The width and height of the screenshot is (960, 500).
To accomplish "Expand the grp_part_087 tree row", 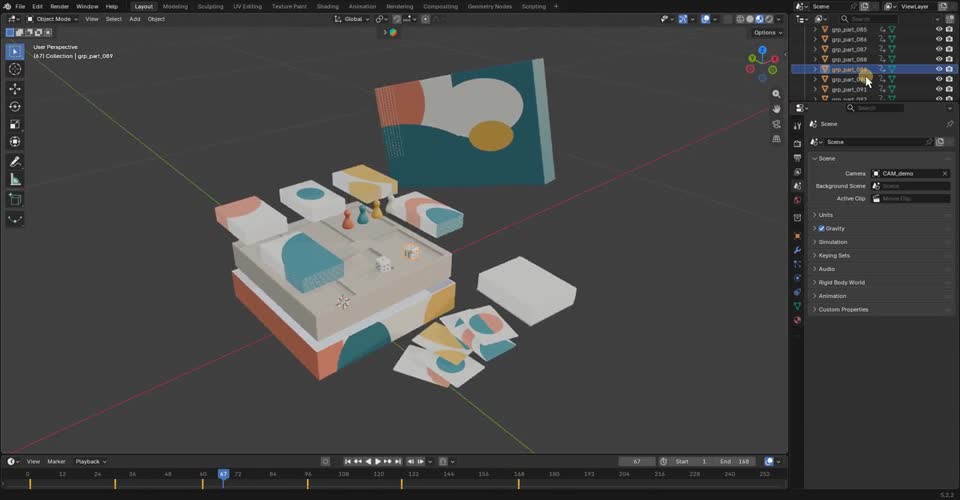I will point(815,49).
